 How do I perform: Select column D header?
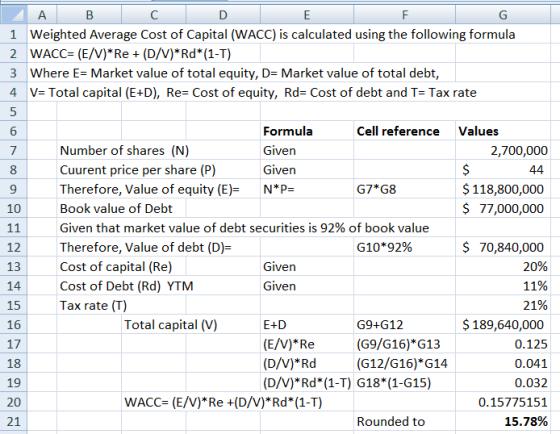tap(223, 15)
